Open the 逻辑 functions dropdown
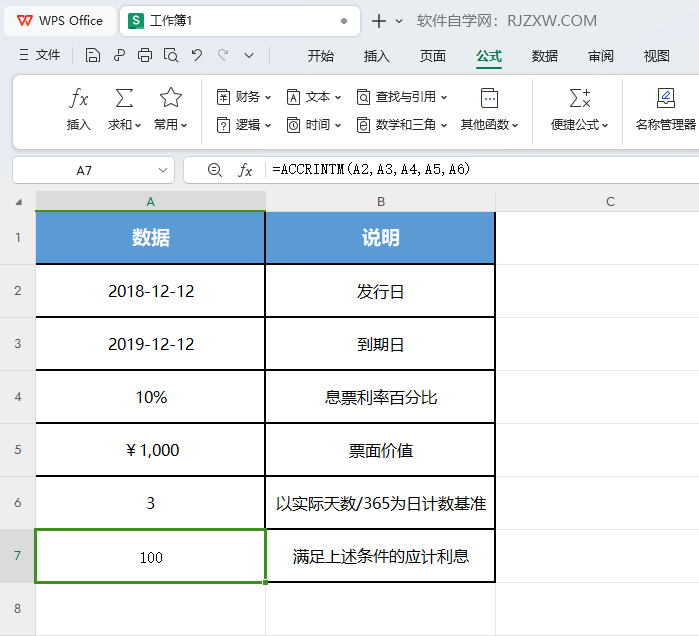The image size is (699, 636). coord(243,125)
